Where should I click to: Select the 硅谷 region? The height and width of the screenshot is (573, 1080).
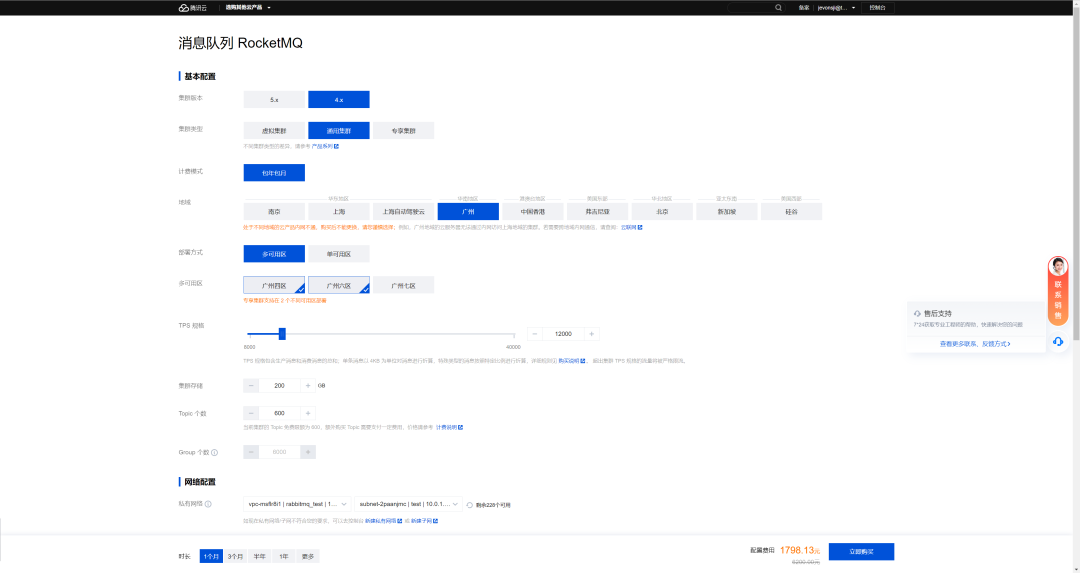coord(791,211)
